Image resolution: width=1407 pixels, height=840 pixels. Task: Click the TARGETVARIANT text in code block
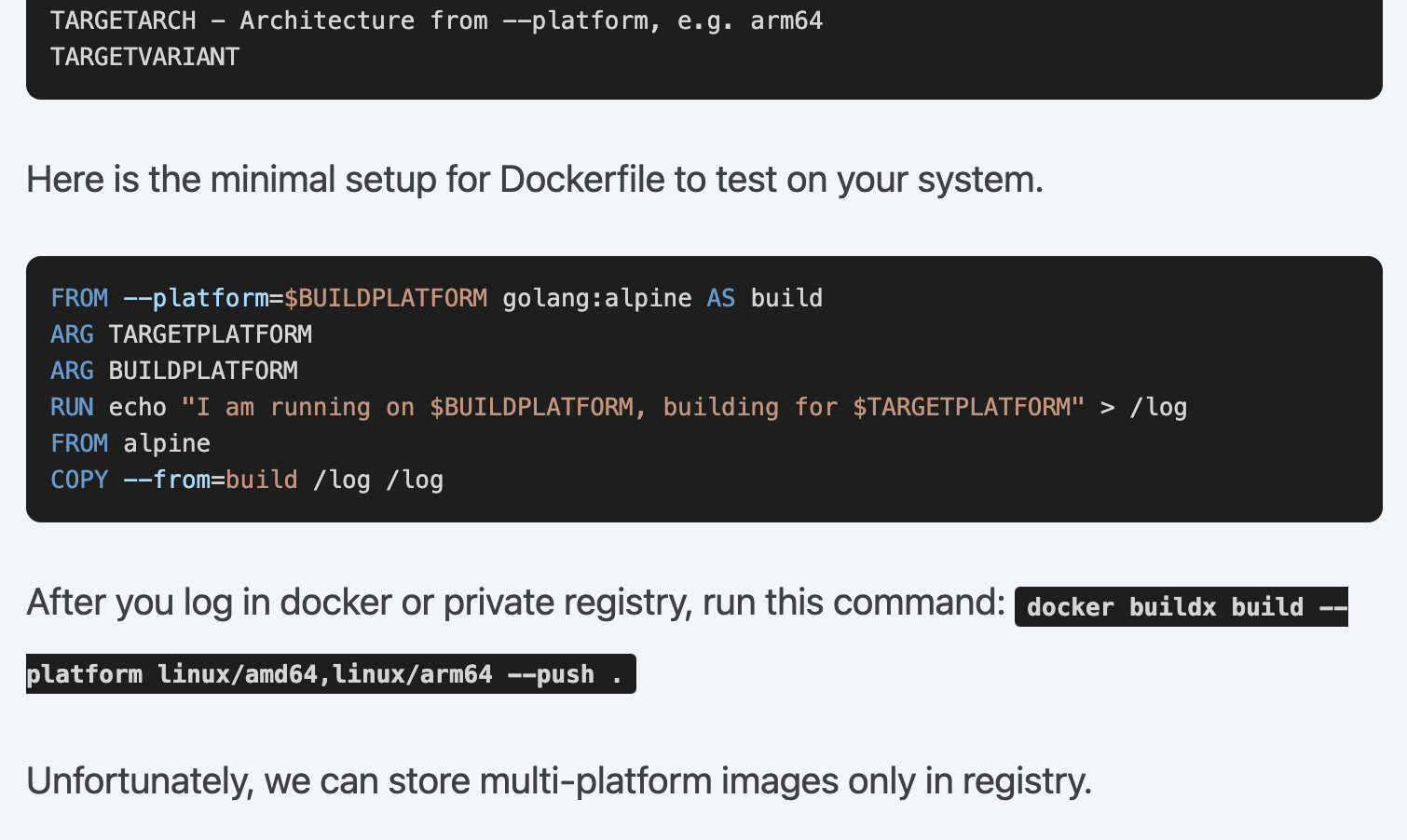point(144,57)
